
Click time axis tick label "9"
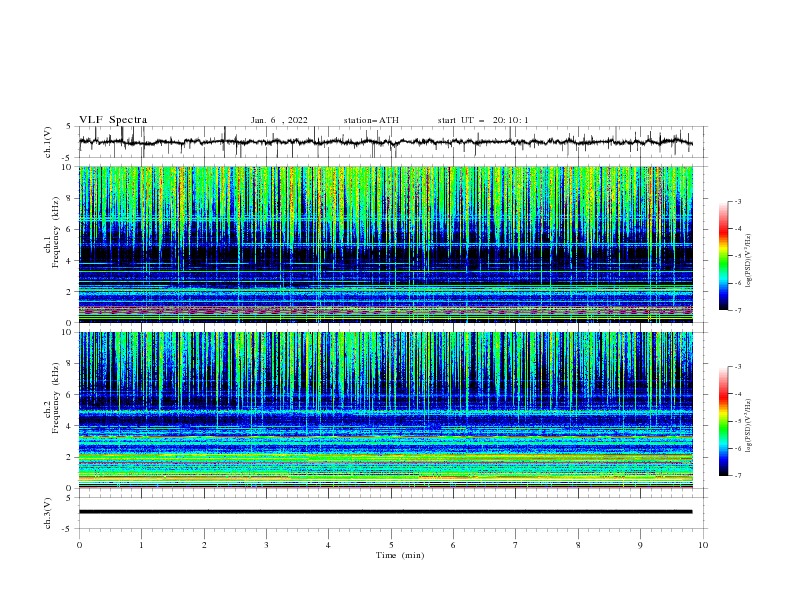pyautogui.click(x=640, y=545)
